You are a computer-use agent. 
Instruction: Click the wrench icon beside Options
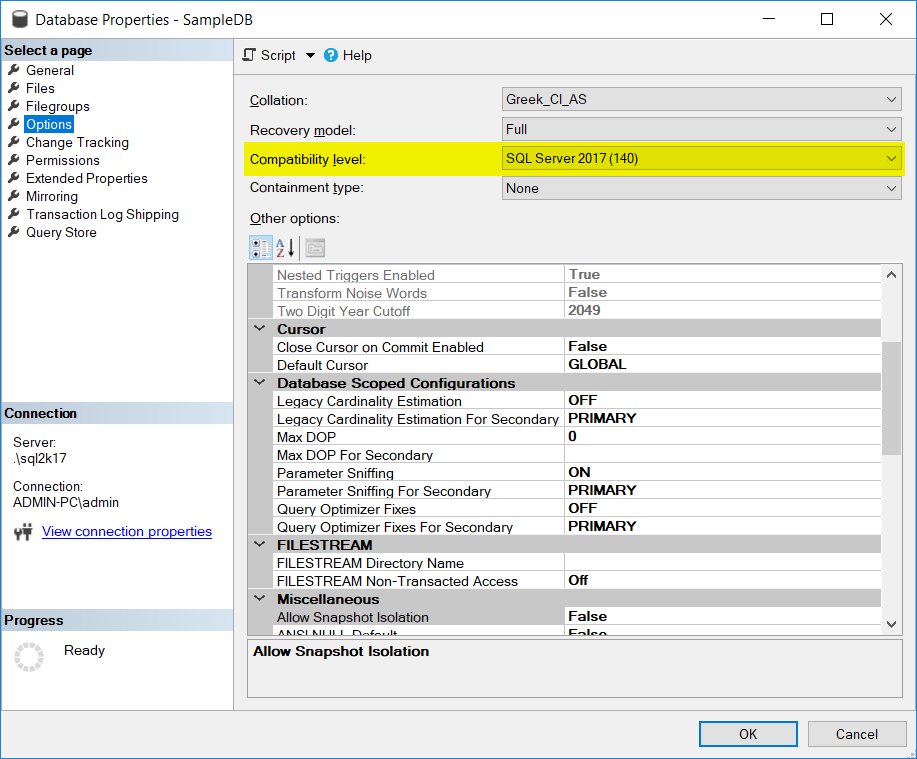pos(14,124)
